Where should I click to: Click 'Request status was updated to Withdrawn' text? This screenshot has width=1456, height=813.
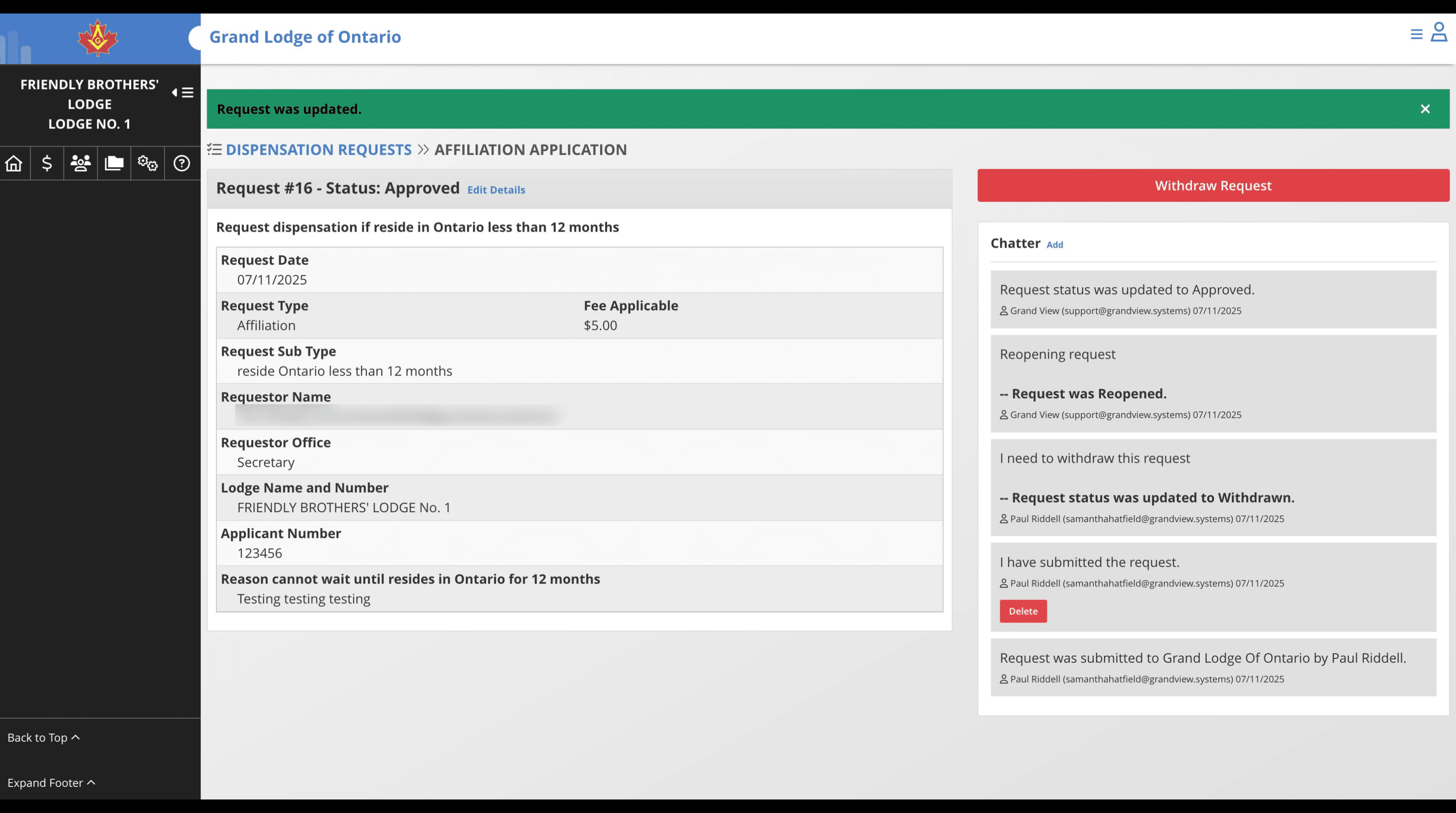[1147, 498]
